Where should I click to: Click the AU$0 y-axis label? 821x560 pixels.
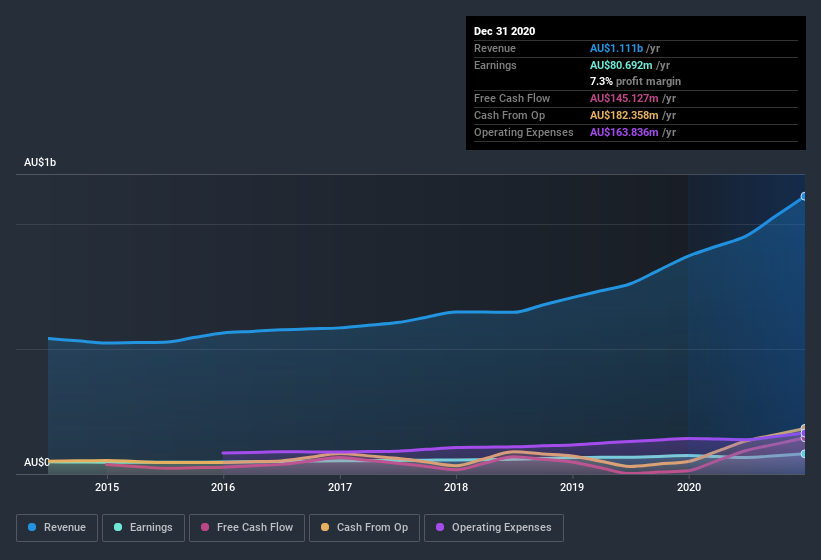[x=37, y=462]
